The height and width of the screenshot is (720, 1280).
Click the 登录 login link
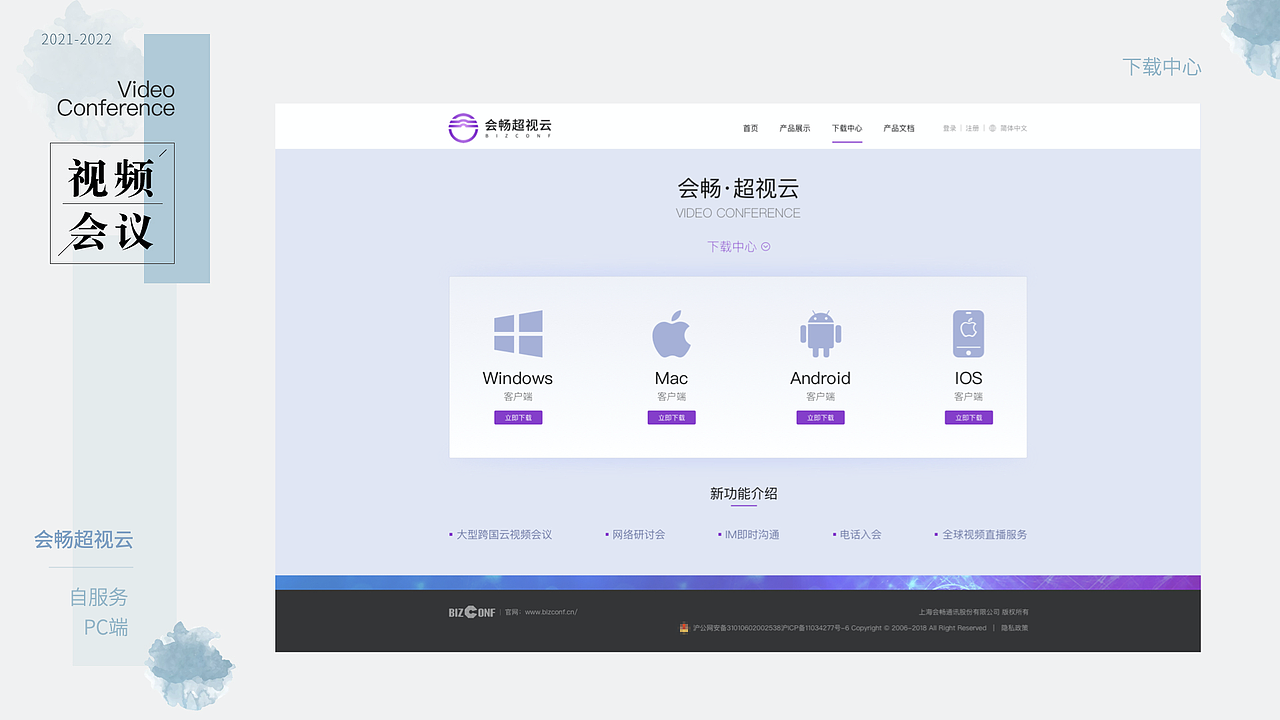point(949,128)
